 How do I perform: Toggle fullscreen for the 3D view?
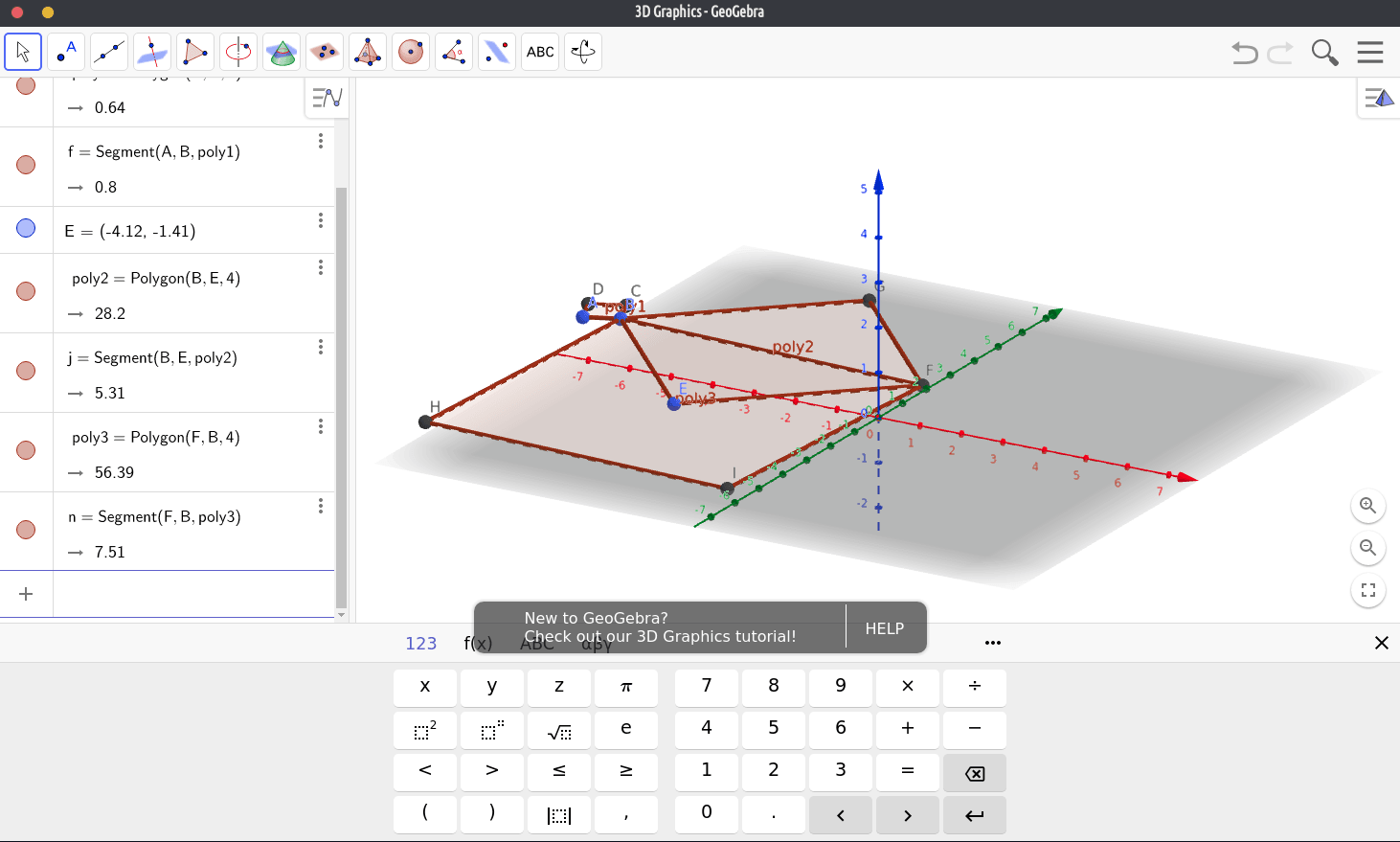(1368, 590)
